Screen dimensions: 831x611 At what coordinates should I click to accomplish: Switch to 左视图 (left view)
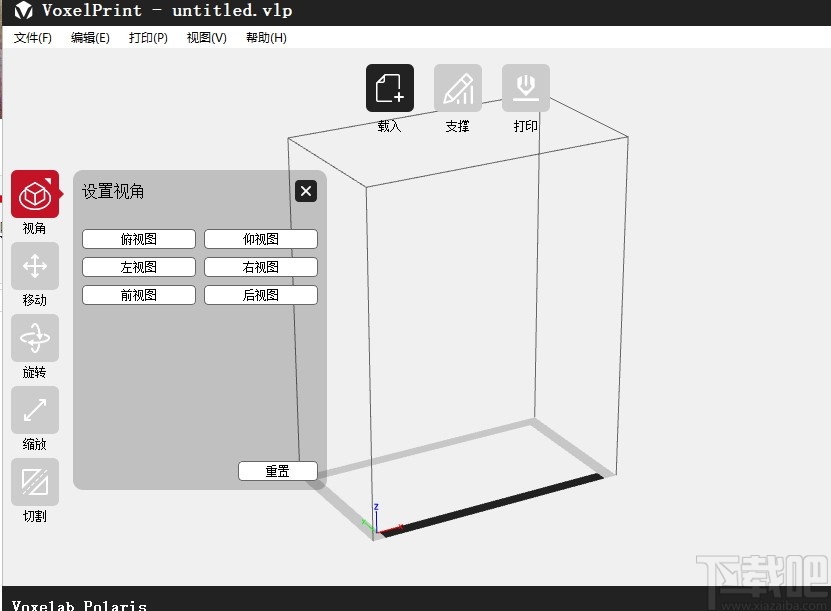138,266
